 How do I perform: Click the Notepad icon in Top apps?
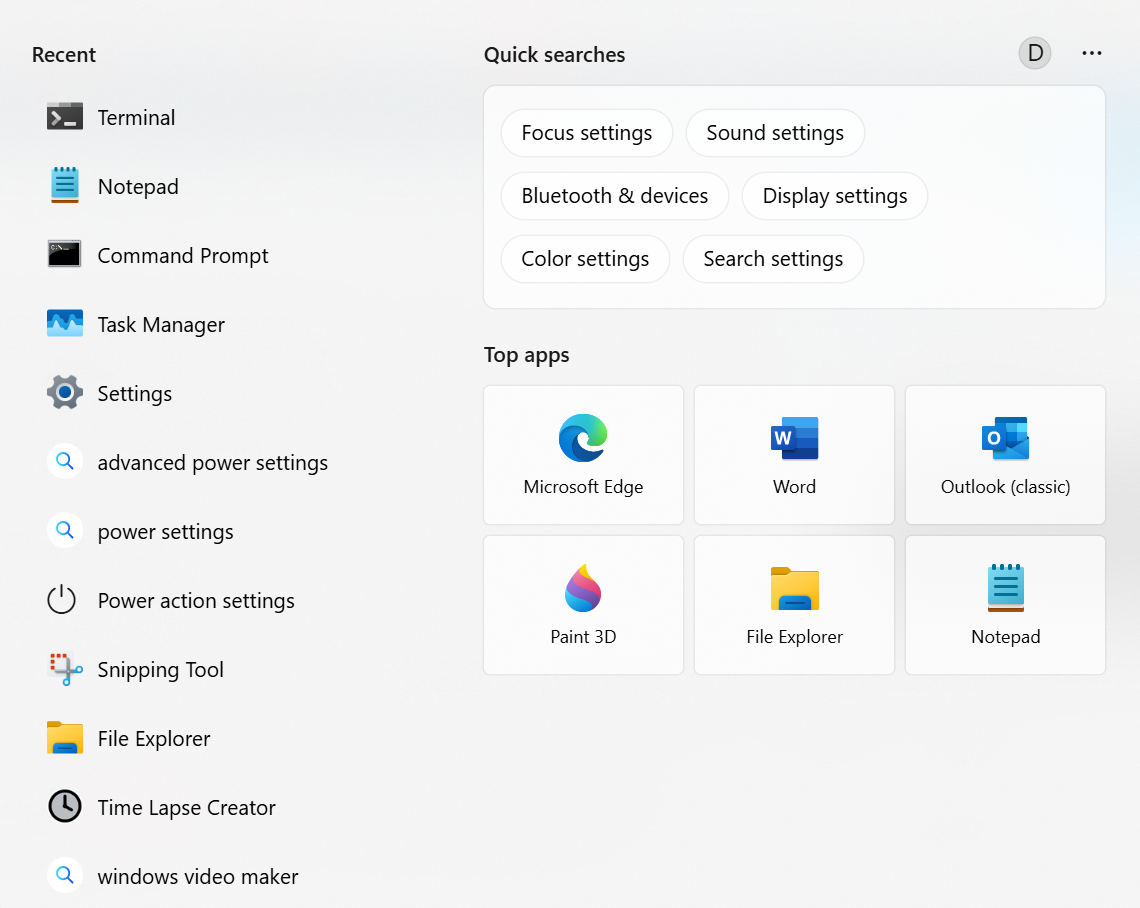[1005, 588]
